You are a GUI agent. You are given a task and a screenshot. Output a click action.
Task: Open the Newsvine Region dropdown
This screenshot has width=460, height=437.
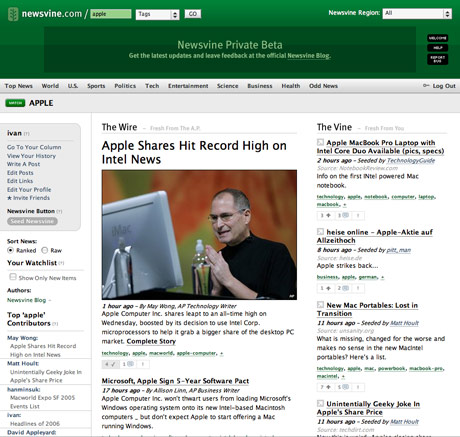(417, 13)
